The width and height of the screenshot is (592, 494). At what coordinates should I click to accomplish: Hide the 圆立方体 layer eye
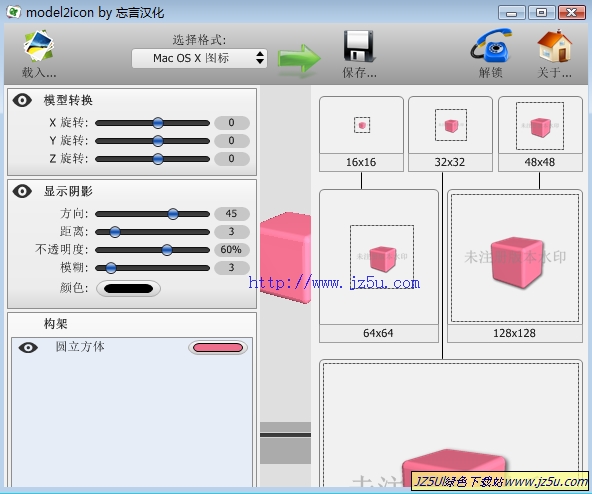coord(28,347)
